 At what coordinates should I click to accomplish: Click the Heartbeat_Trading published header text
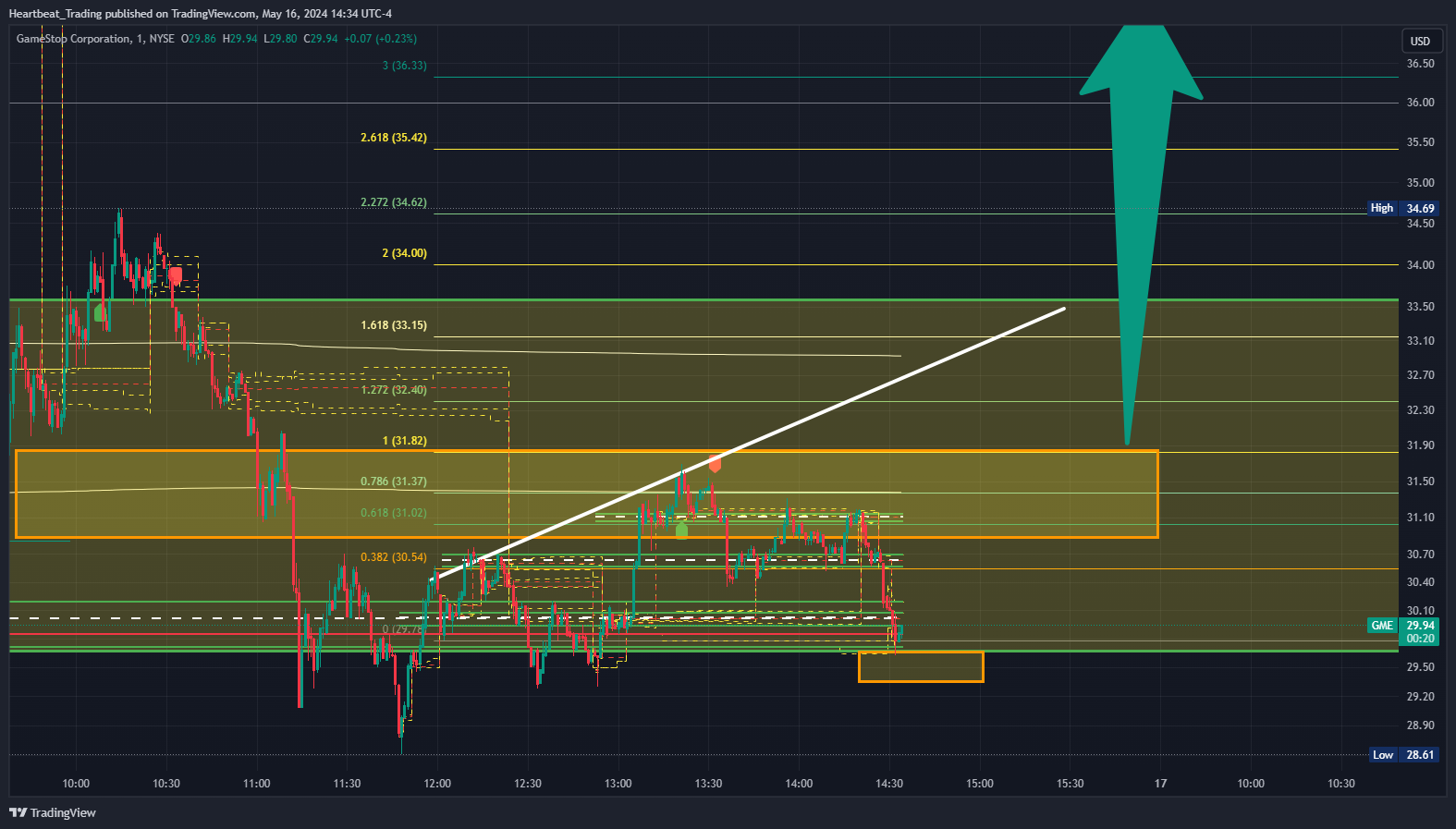click(x=200, y=13)
